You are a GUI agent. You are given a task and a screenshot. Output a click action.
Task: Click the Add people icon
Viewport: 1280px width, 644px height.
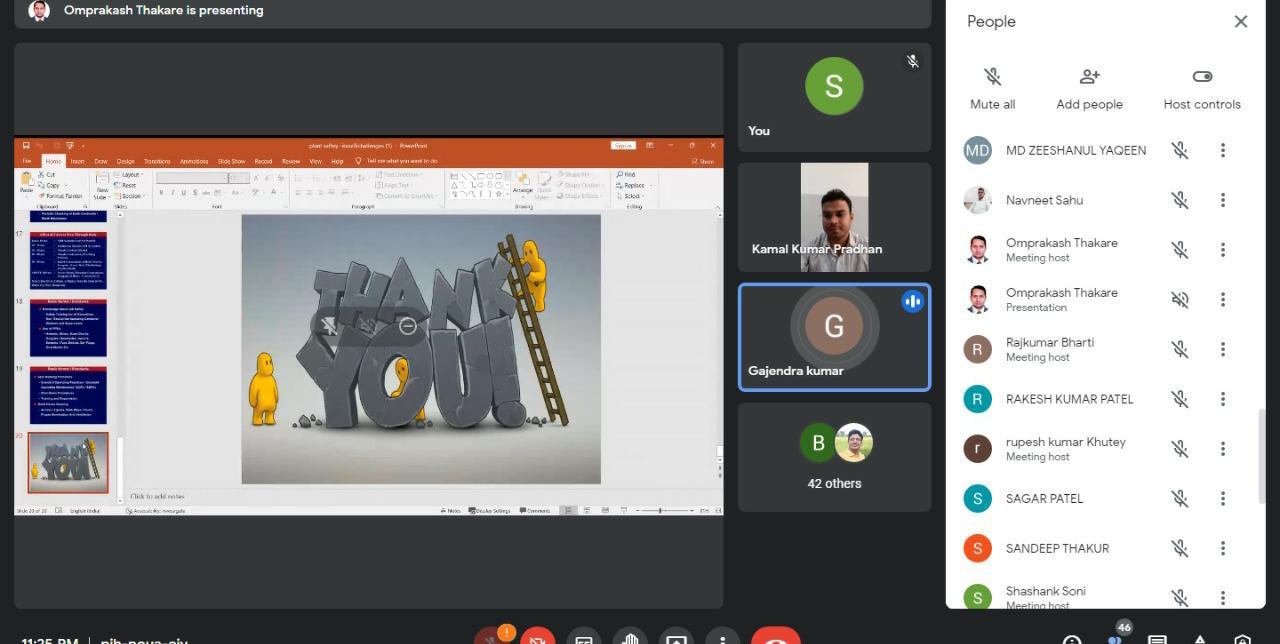point(1089,77)
